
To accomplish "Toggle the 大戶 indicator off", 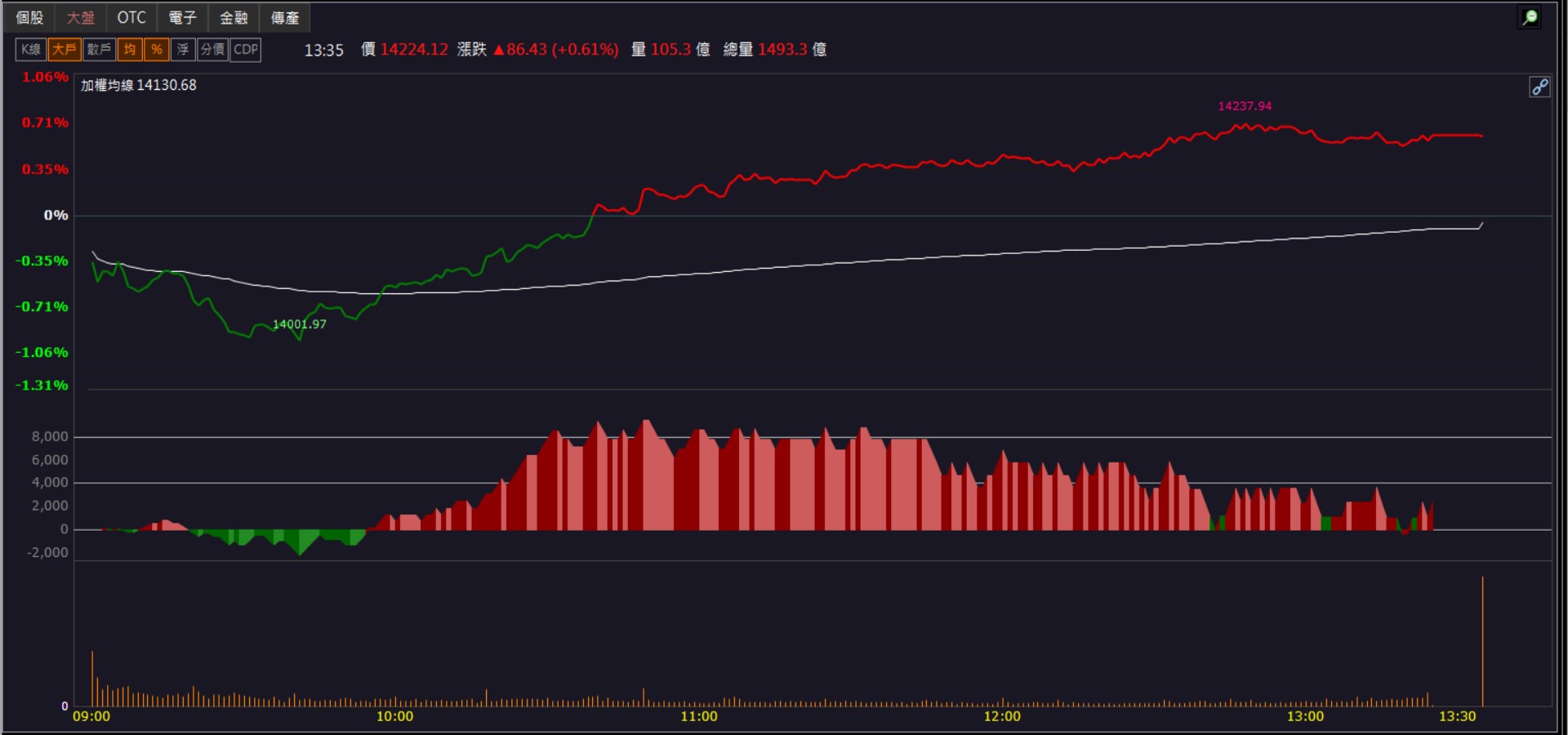I will click(x=65, y=49).
